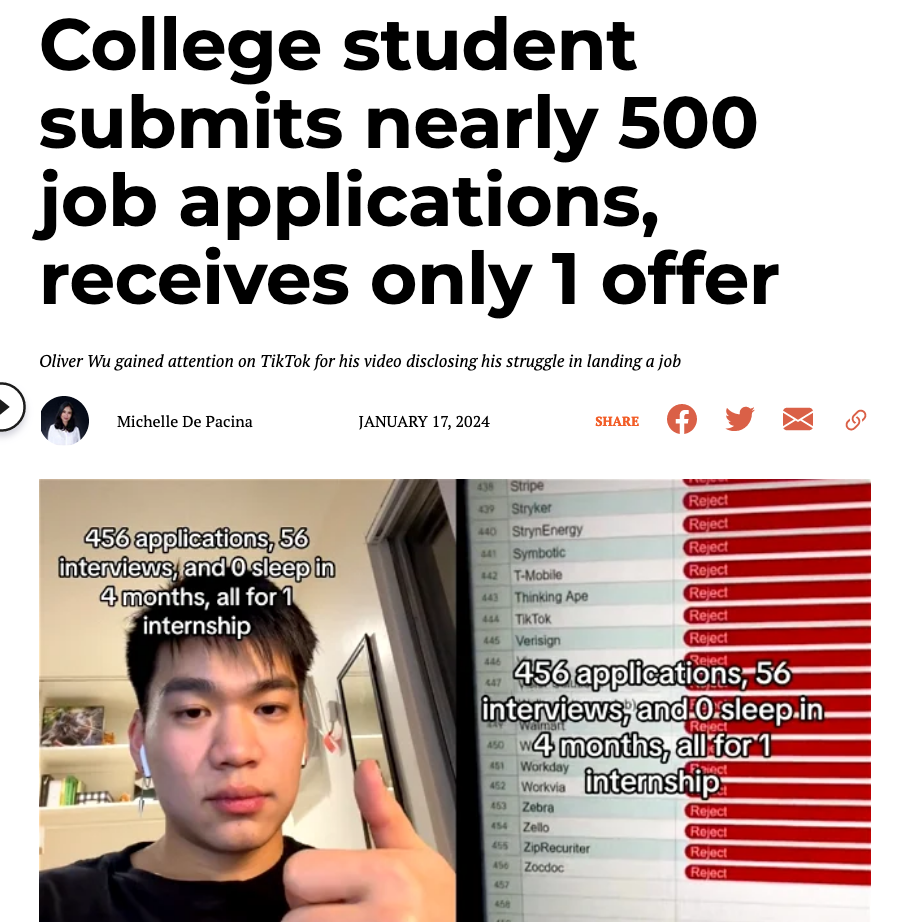Screen dimensions: 905x922
Task: Click the circular play button at left edge
Action: point(7,407)
